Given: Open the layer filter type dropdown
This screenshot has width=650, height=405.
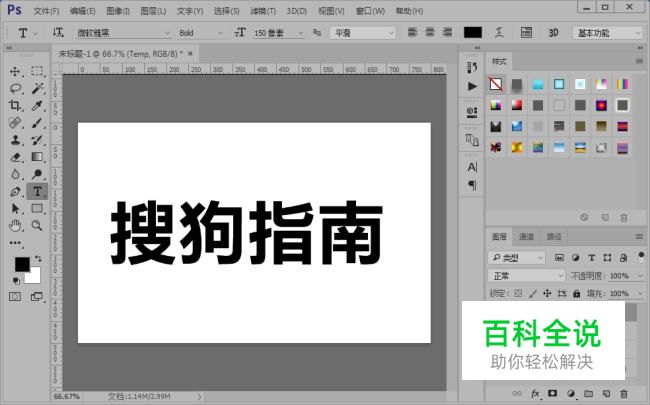Looking at the screenshot, I should coord(516,258).
